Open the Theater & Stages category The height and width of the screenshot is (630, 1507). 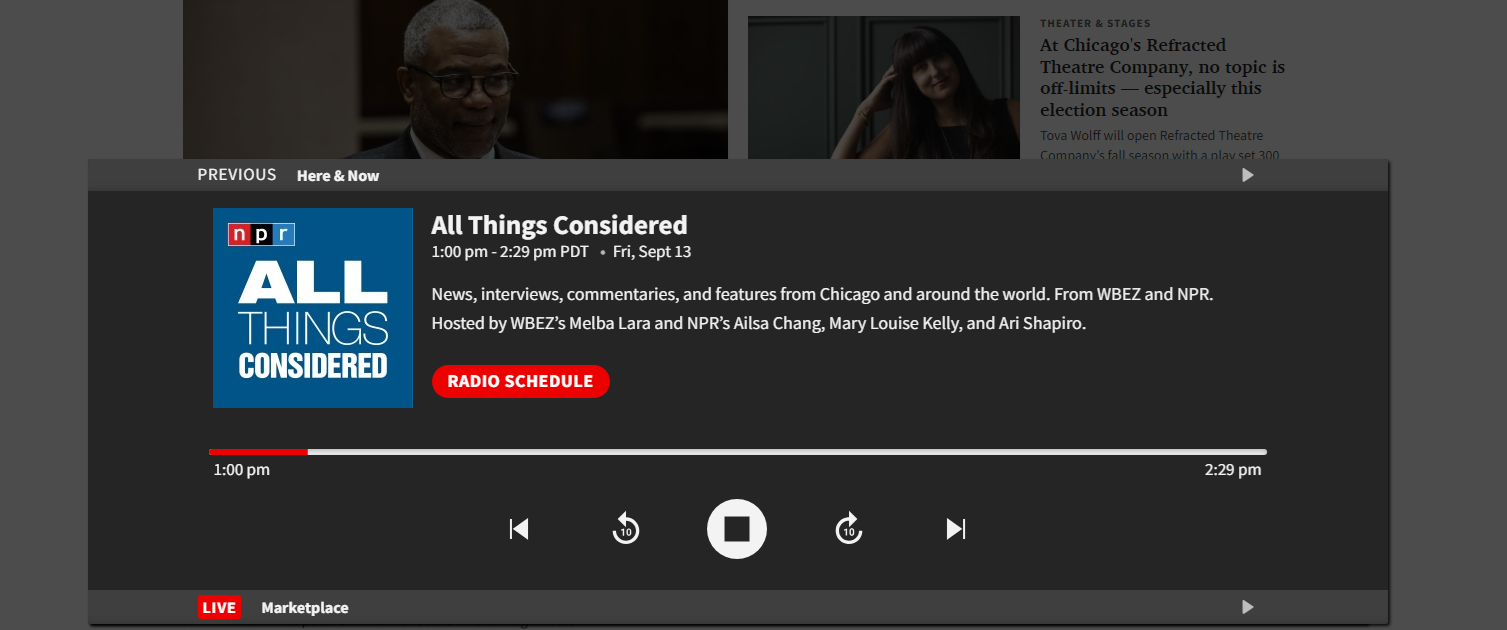coord(1095,23)
